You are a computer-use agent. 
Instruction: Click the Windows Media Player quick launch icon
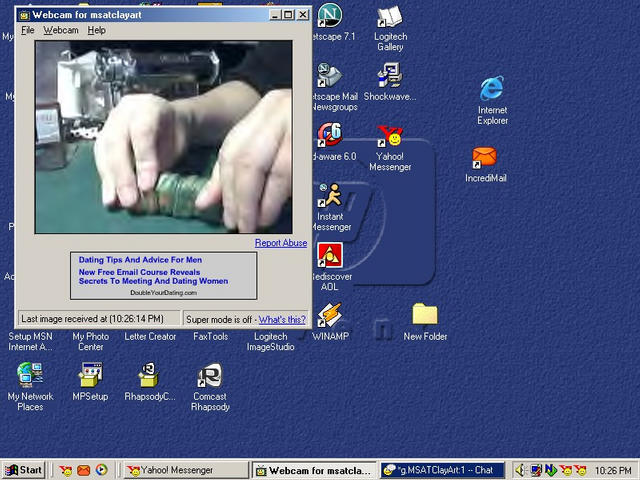tap(102, 470)
